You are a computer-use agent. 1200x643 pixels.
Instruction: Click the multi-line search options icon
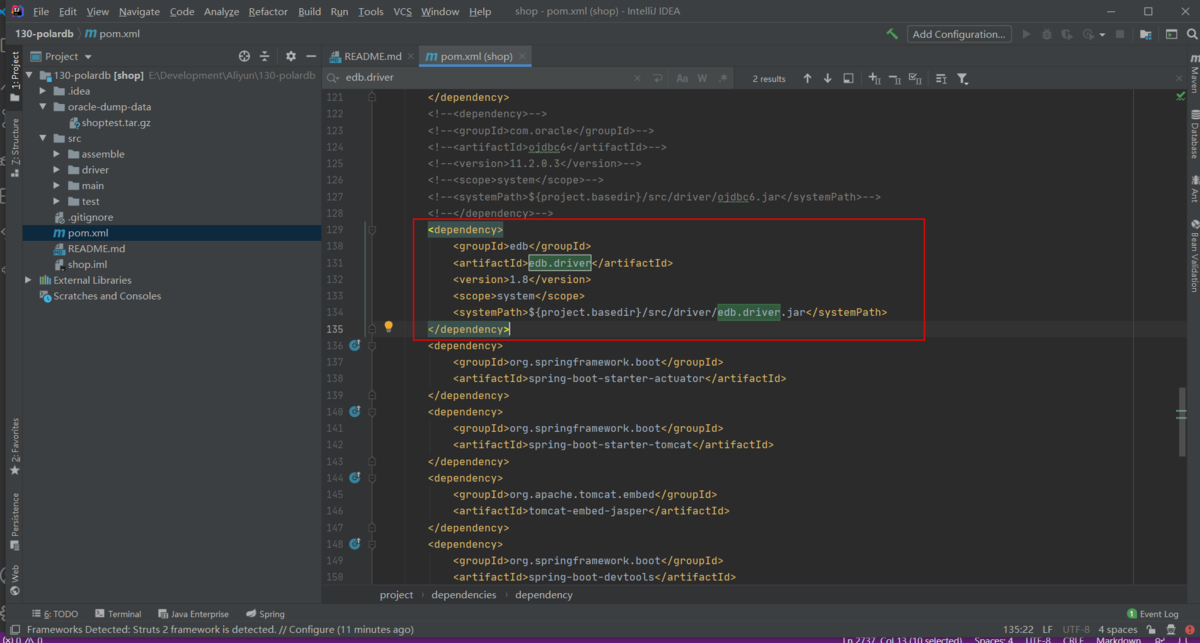pyautogui.click(x=941, y=78)
